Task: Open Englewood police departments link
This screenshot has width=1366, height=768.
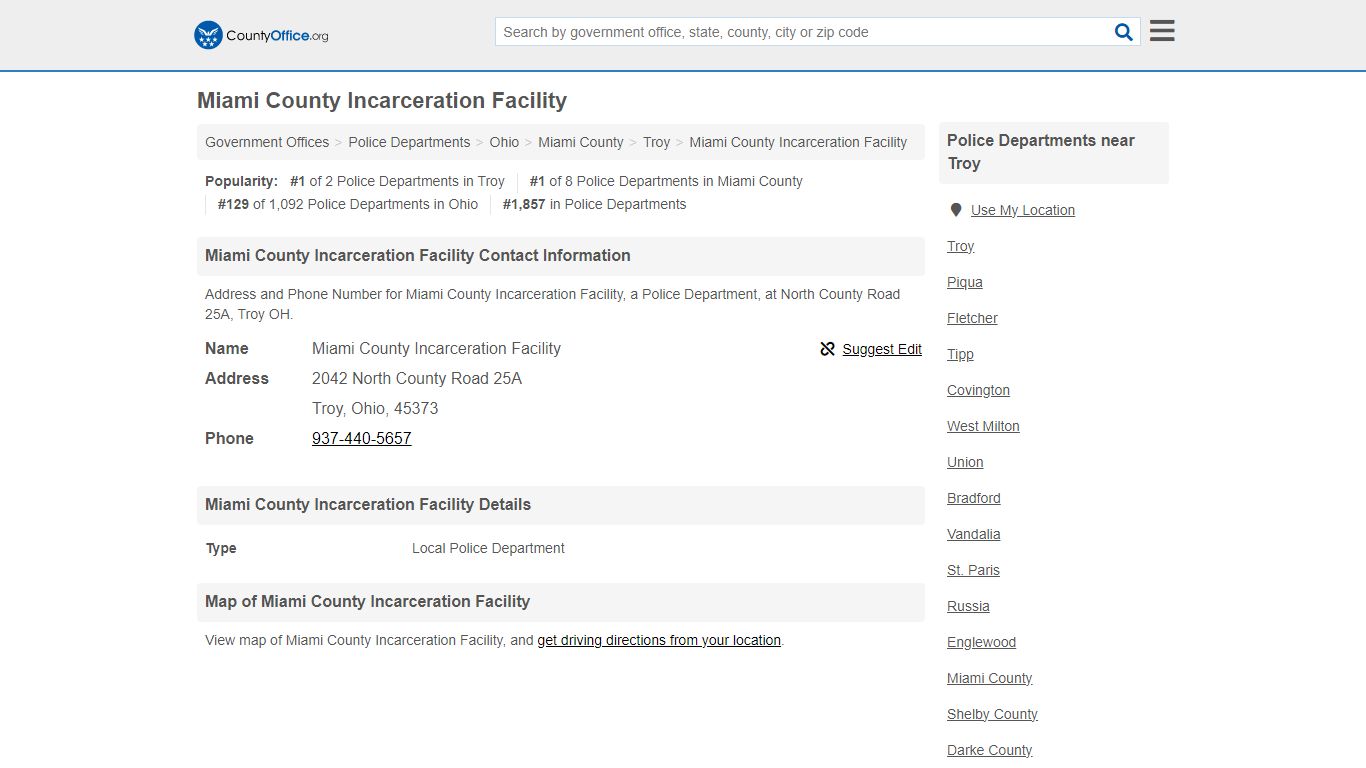Action: (x=982, y=642)
